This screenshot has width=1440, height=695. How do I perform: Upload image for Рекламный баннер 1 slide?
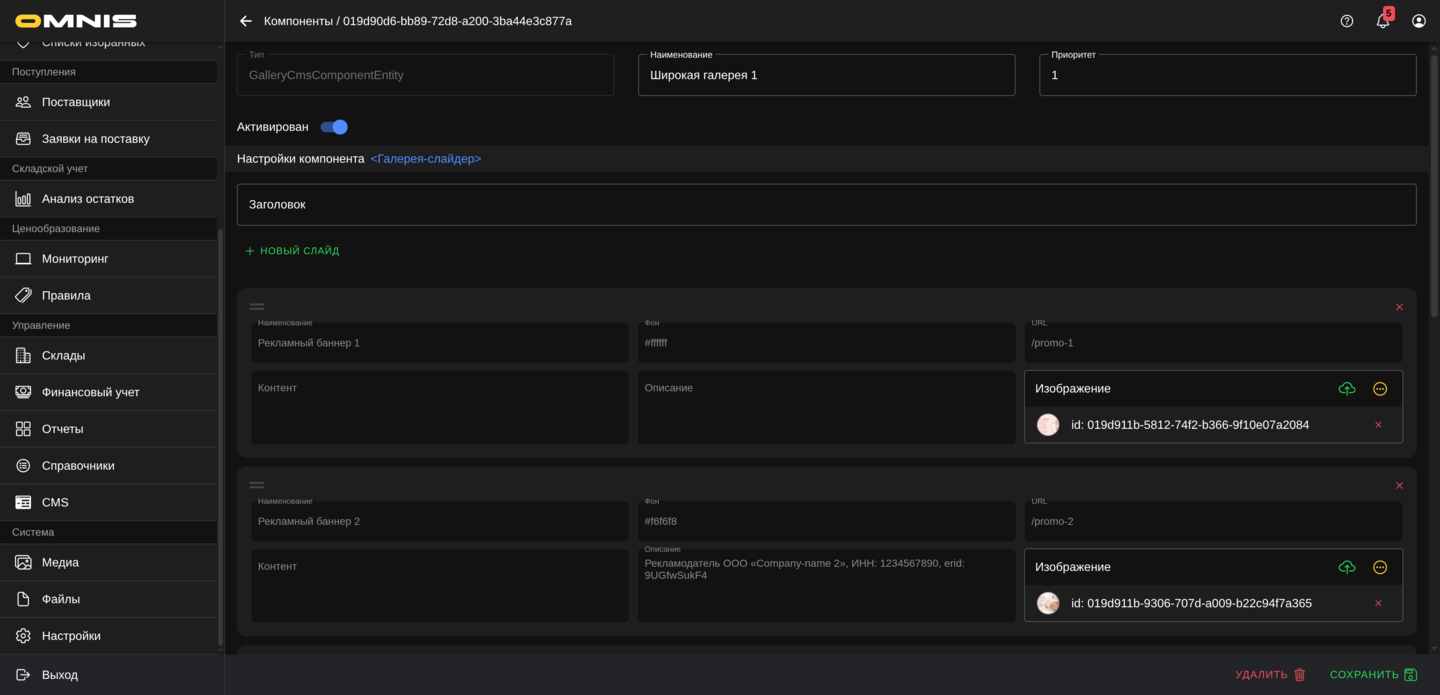click(x=1347, y=389)
